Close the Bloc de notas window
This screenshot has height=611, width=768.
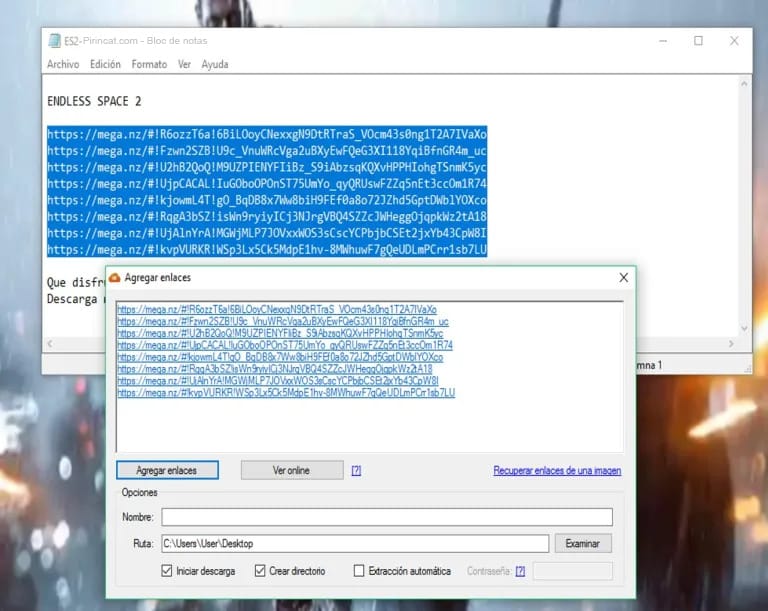click(x=734, y=41)
